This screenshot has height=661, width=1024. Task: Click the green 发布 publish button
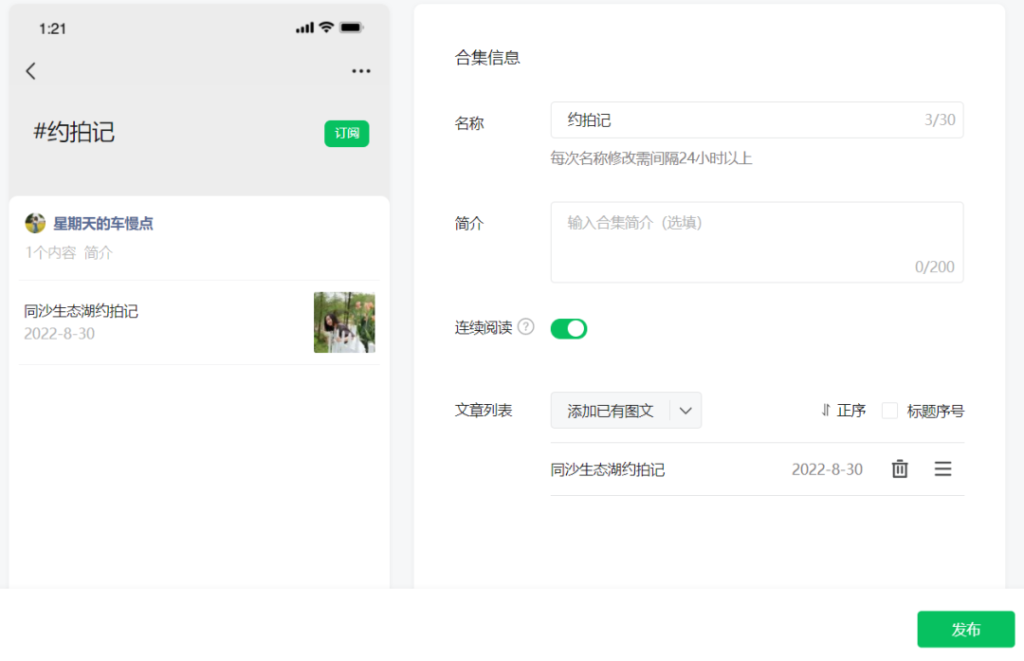(966, 629)
